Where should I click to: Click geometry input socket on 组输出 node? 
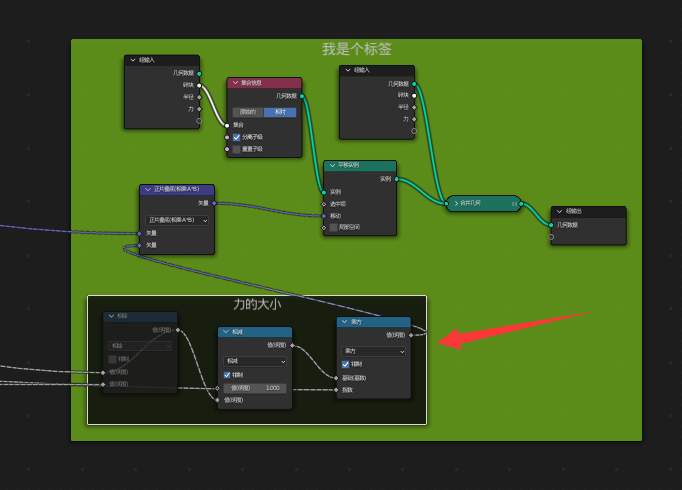click(x=551, y=225)
